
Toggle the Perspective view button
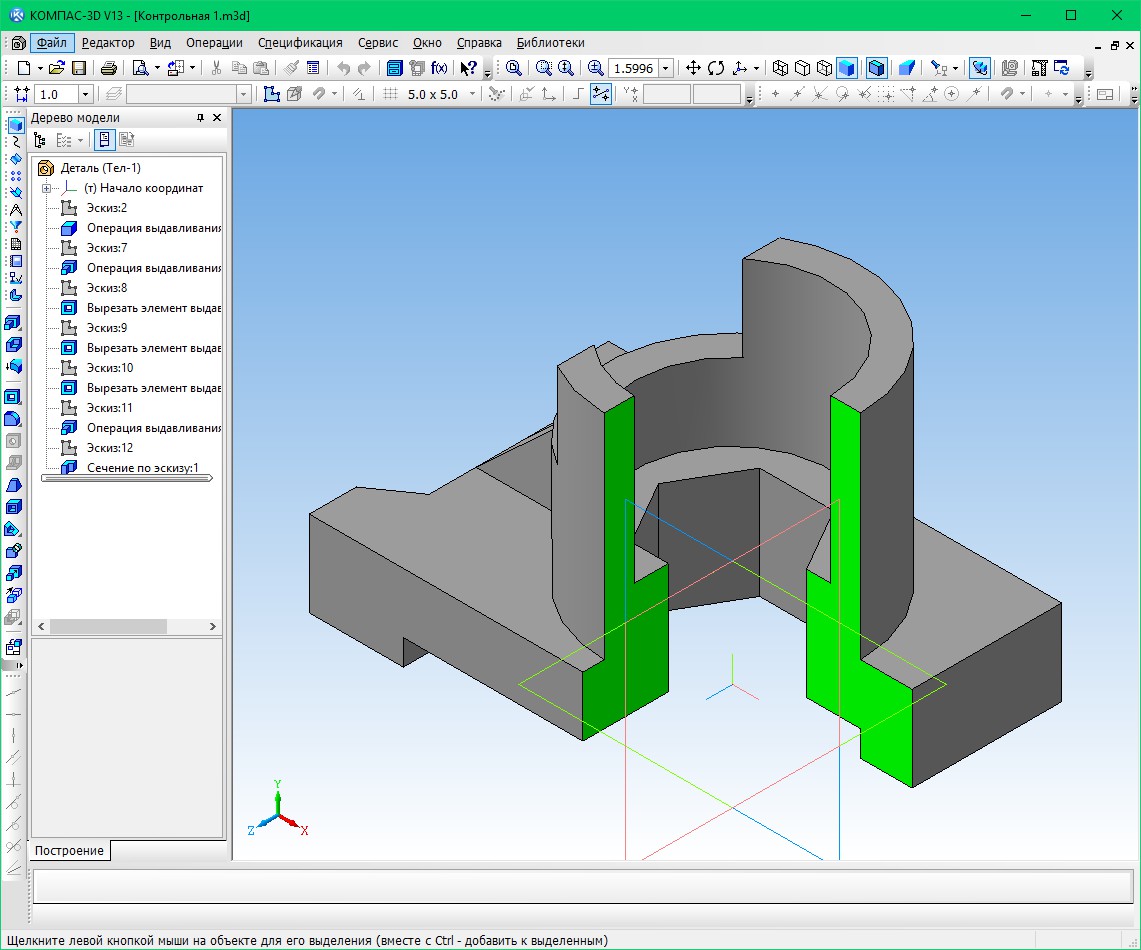point(907,68)
